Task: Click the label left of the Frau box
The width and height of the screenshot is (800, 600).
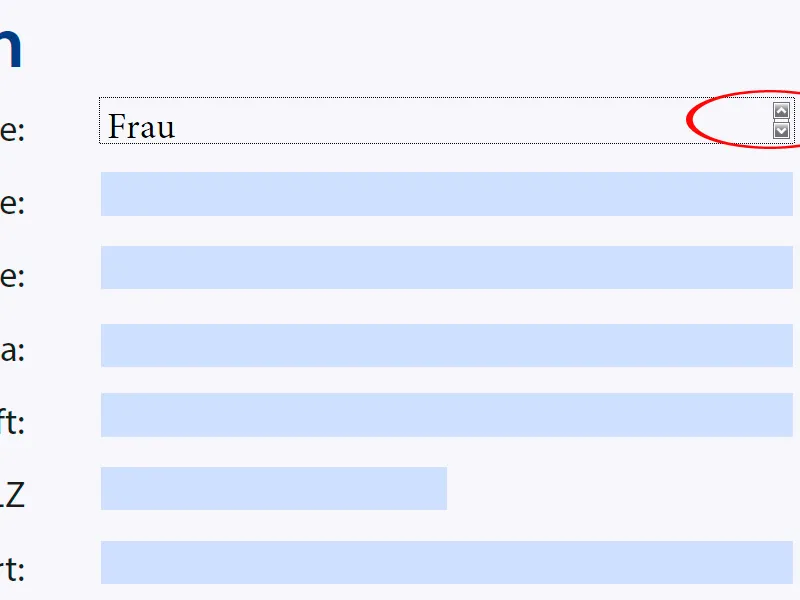Action: tap(11, 129)
